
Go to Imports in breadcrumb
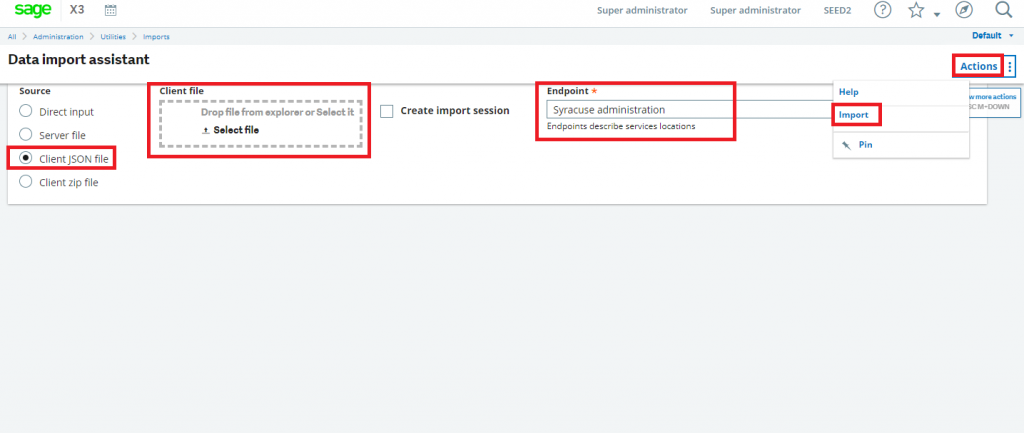[x=156, y=37]
